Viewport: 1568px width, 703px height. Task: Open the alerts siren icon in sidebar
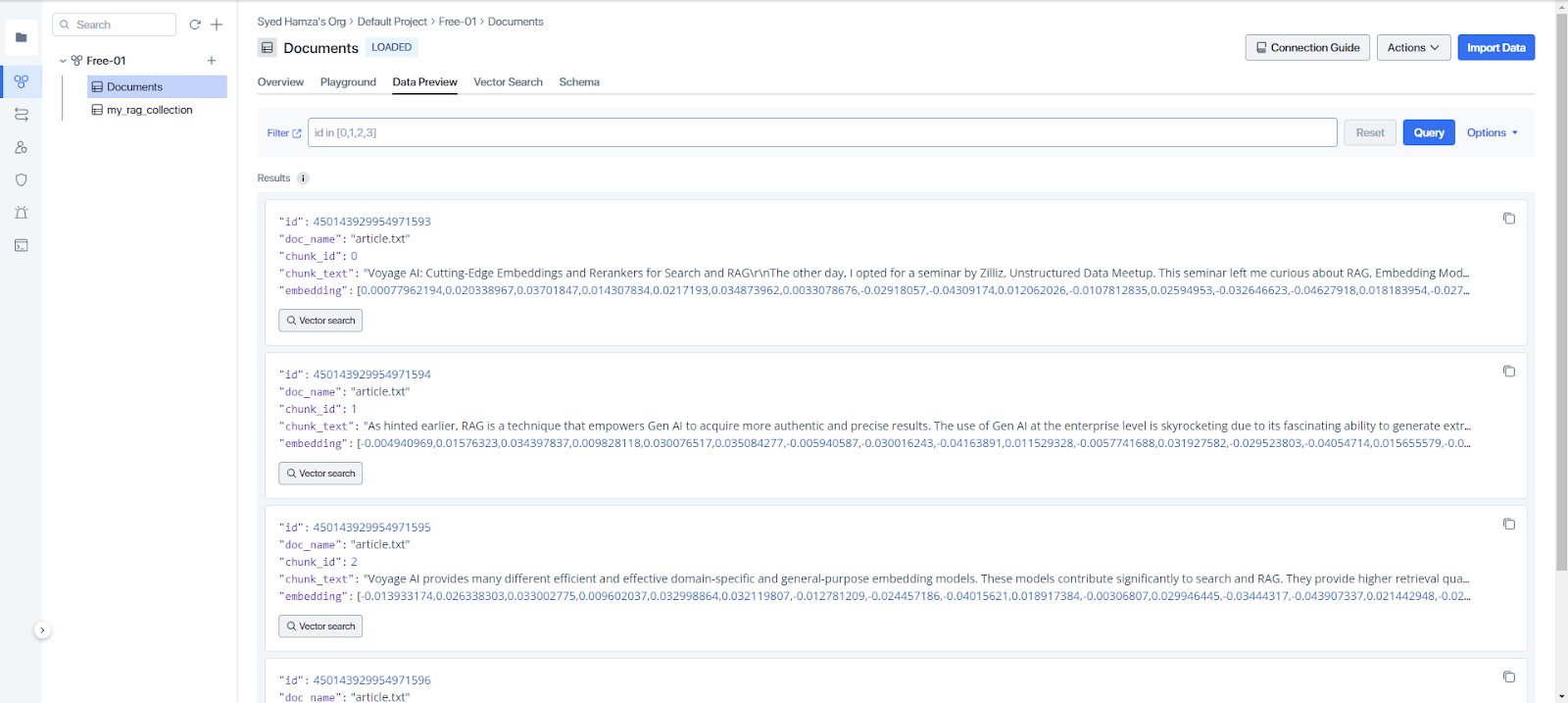pos(21,213)
